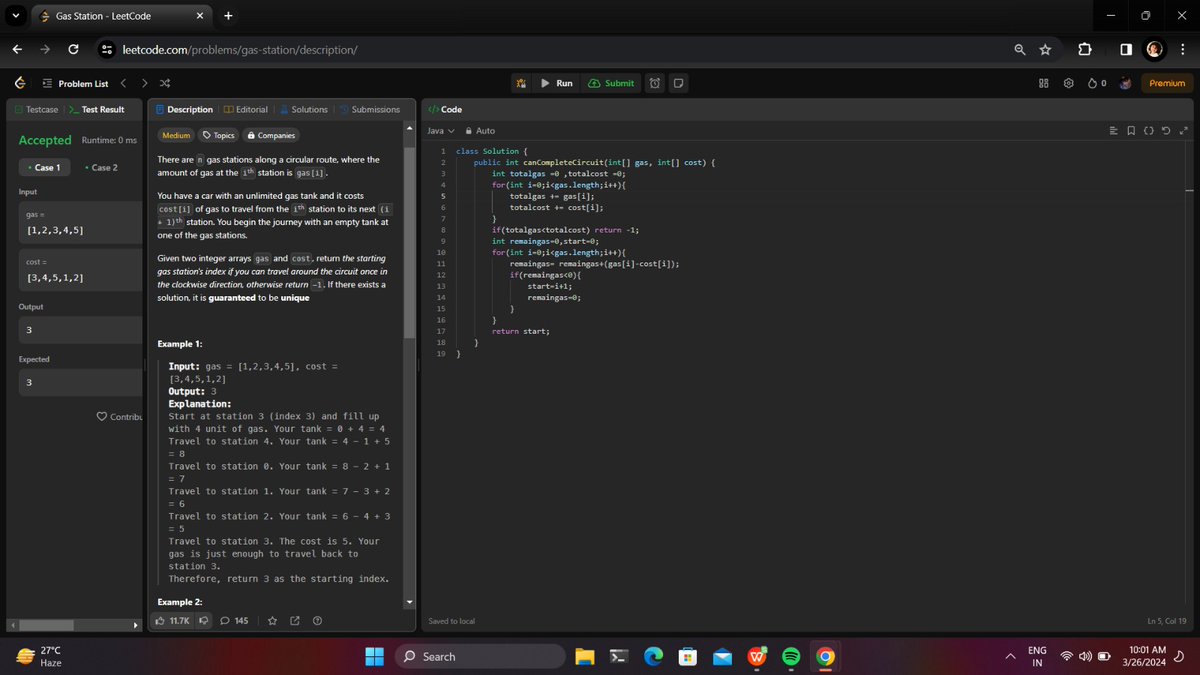Viewport: 1200px width, 675px height.
Task: Switch to the Testcase tab
Action: pos(35,109)
